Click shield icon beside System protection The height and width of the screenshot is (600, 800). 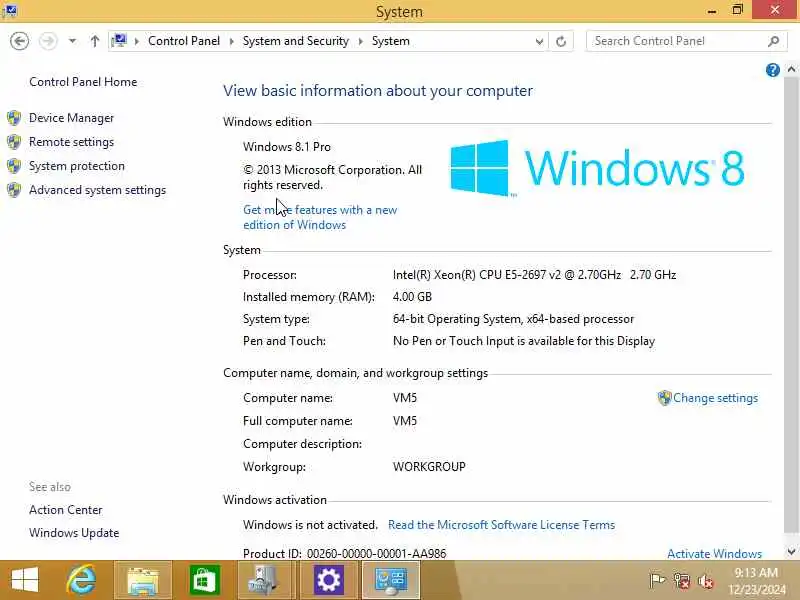click(x=14, y=166)
